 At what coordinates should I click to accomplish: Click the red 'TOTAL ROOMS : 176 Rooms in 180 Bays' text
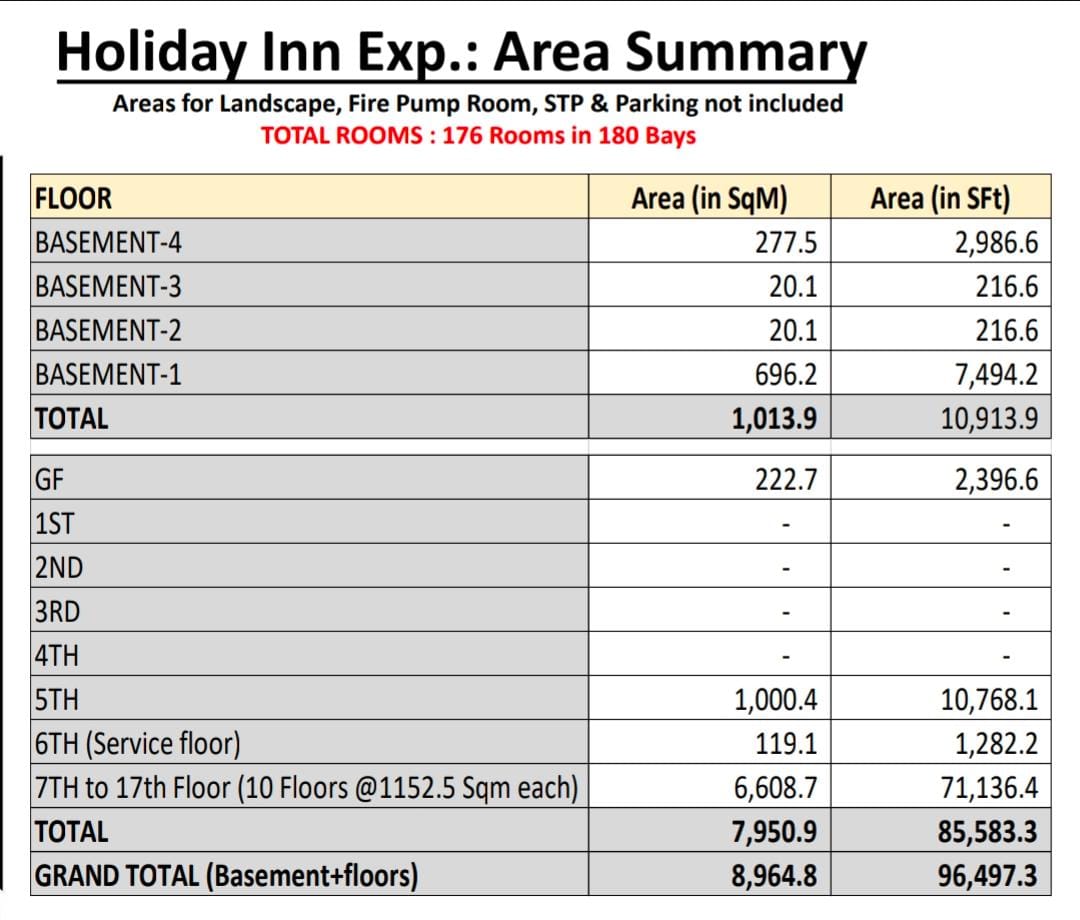coord(478,135)
